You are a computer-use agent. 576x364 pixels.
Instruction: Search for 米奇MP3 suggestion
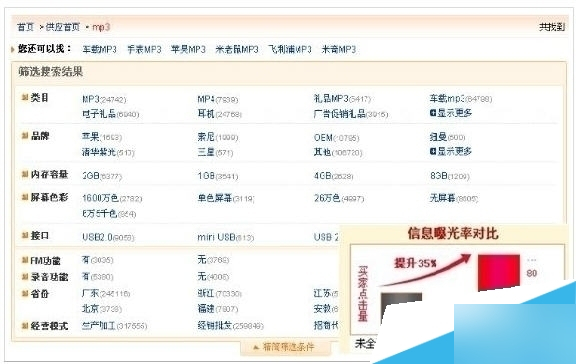coord(339,50)
